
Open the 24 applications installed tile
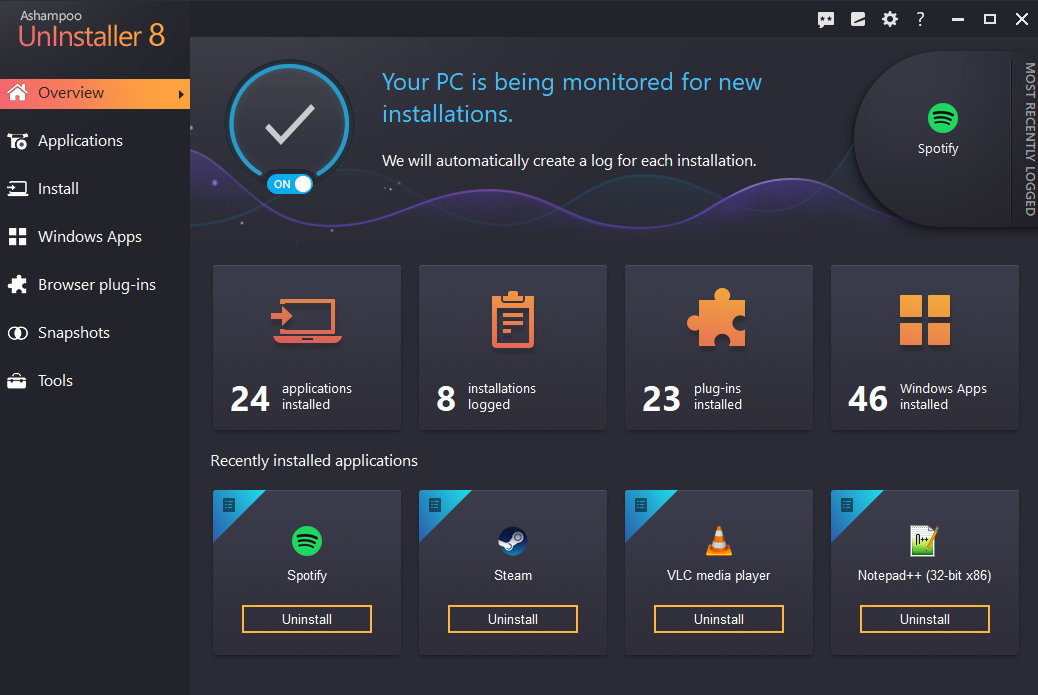(x=307, y=347)
